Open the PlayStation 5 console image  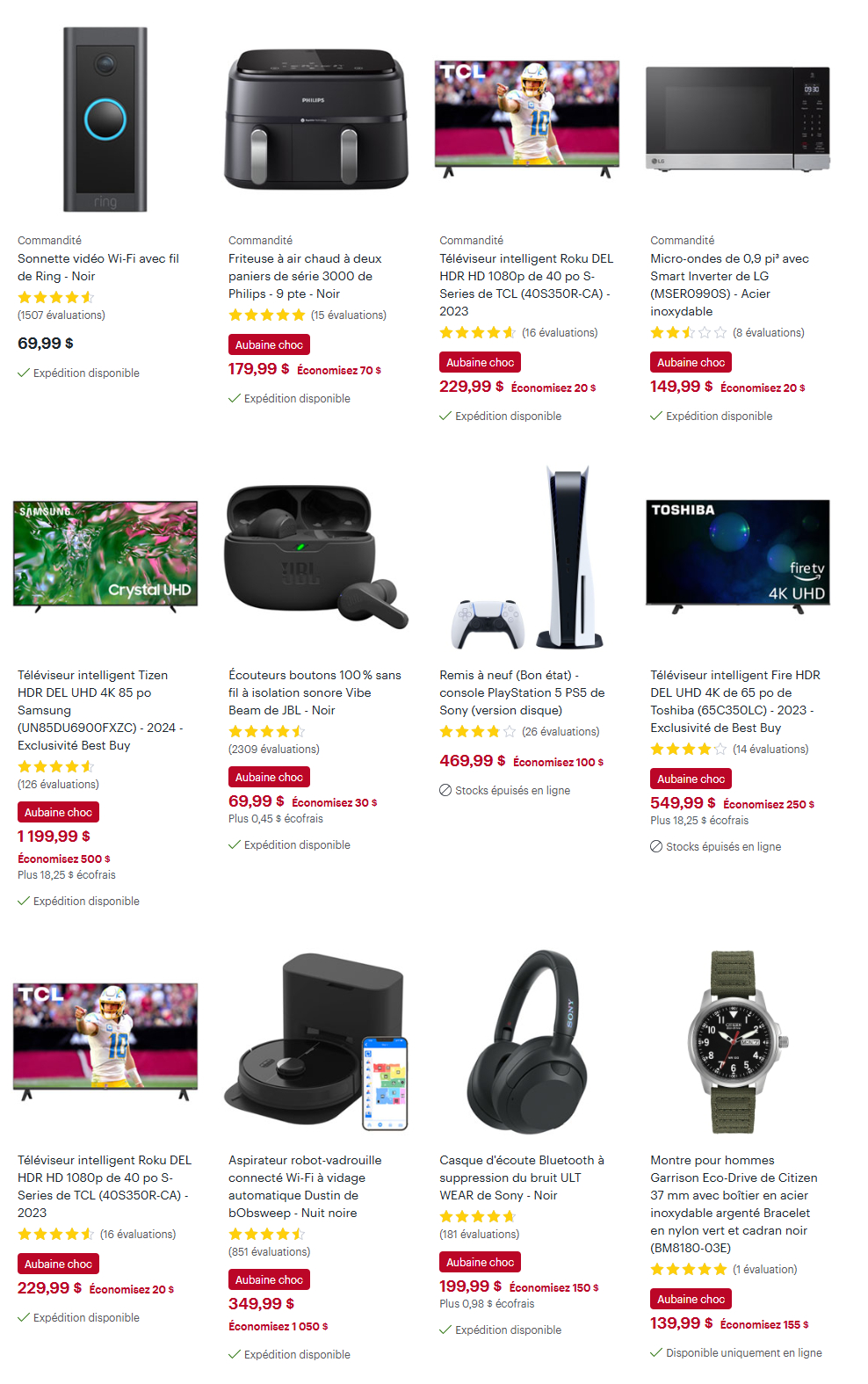pyautogui.click(x=527, y=557)
